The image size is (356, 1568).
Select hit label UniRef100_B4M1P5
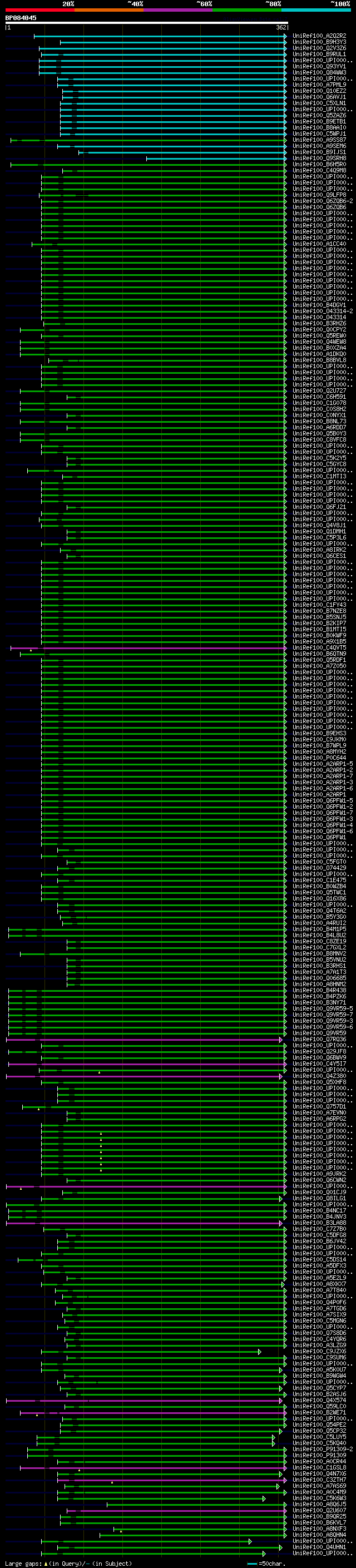(319, 929)
